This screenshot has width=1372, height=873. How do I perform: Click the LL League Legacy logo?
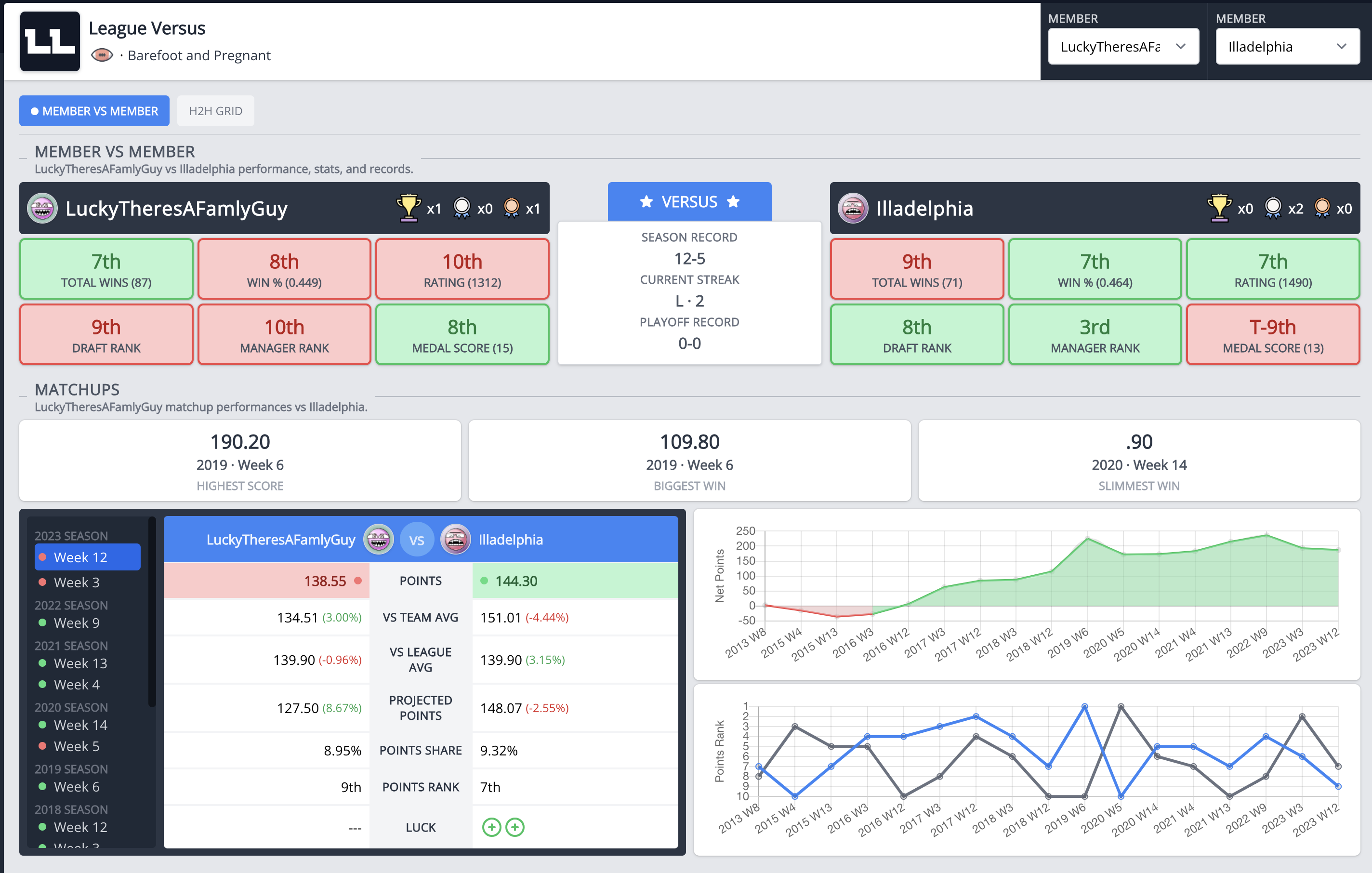pyautogui.click(x=50, y=41)
